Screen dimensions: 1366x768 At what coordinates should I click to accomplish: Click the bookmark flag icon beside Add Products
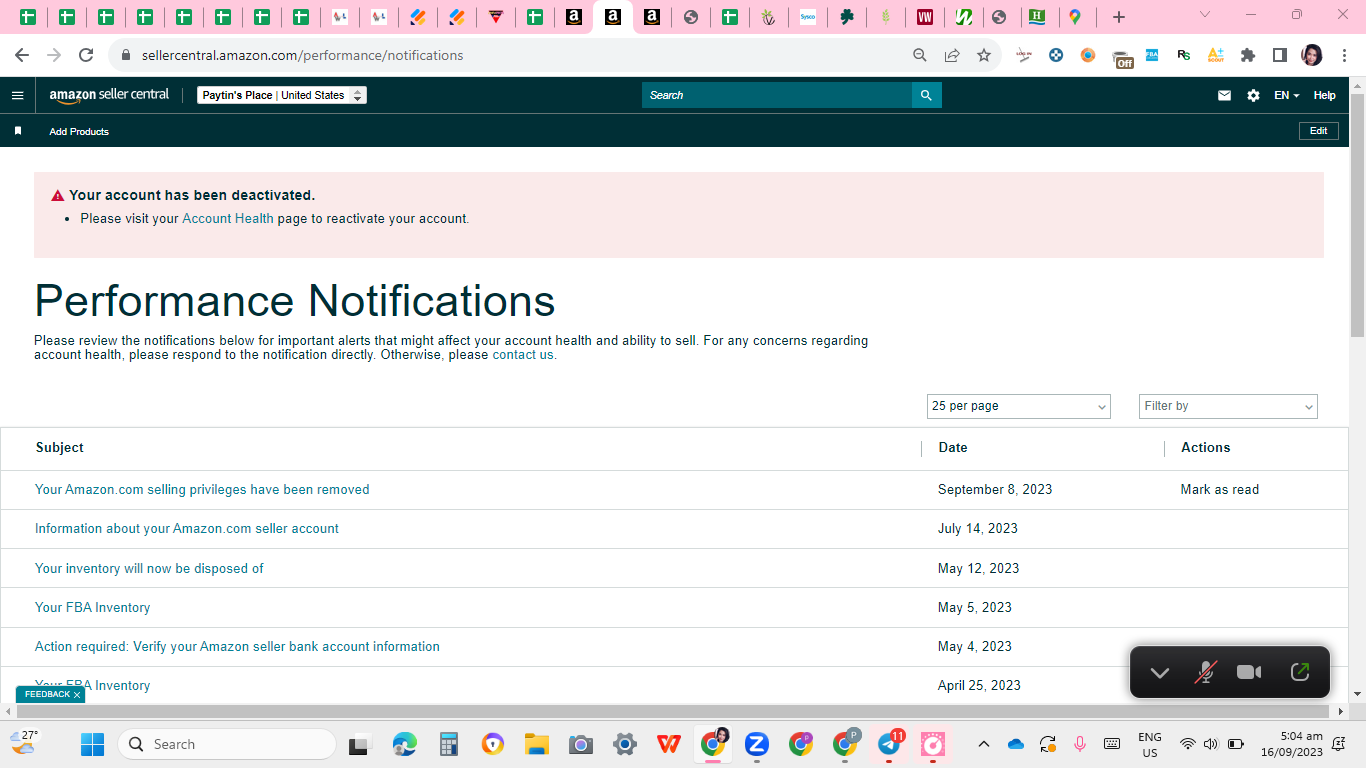pos(18,131)
